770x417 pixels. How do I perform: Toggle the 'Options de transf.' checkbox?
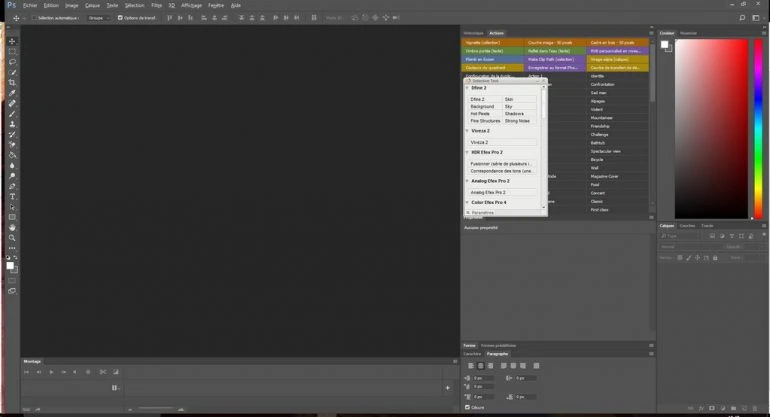tap(120, 18)
